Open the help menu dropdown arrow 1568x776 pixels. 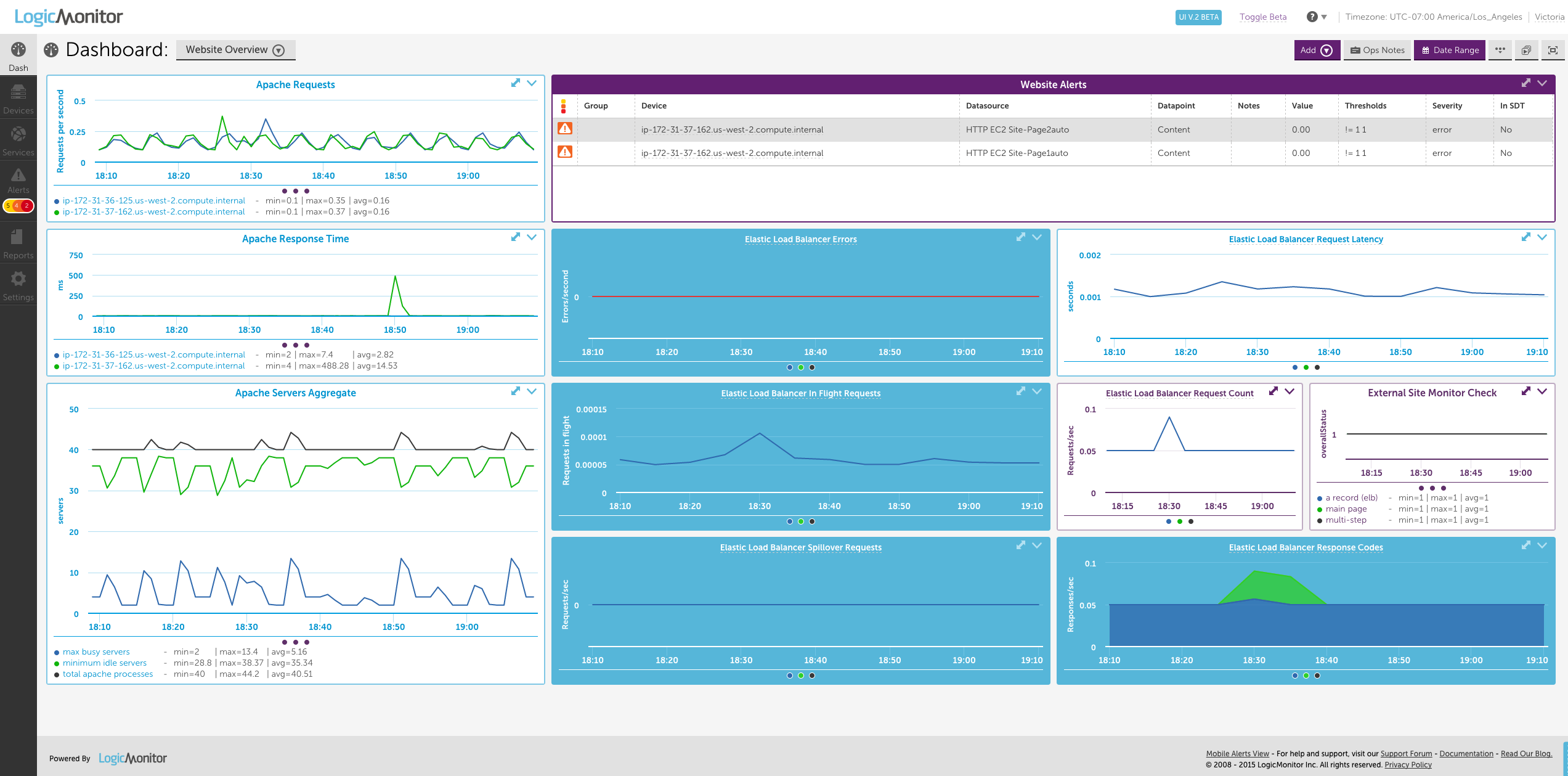(x=1324, y=17)
